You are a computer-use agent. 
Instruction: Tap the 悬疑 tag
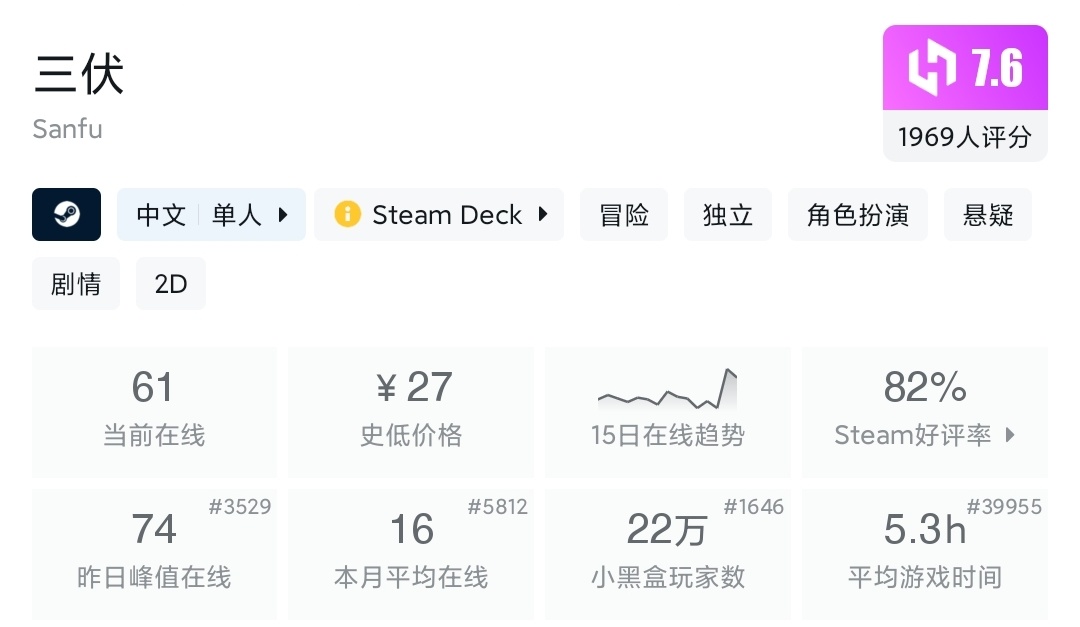[x=987, y=215]
